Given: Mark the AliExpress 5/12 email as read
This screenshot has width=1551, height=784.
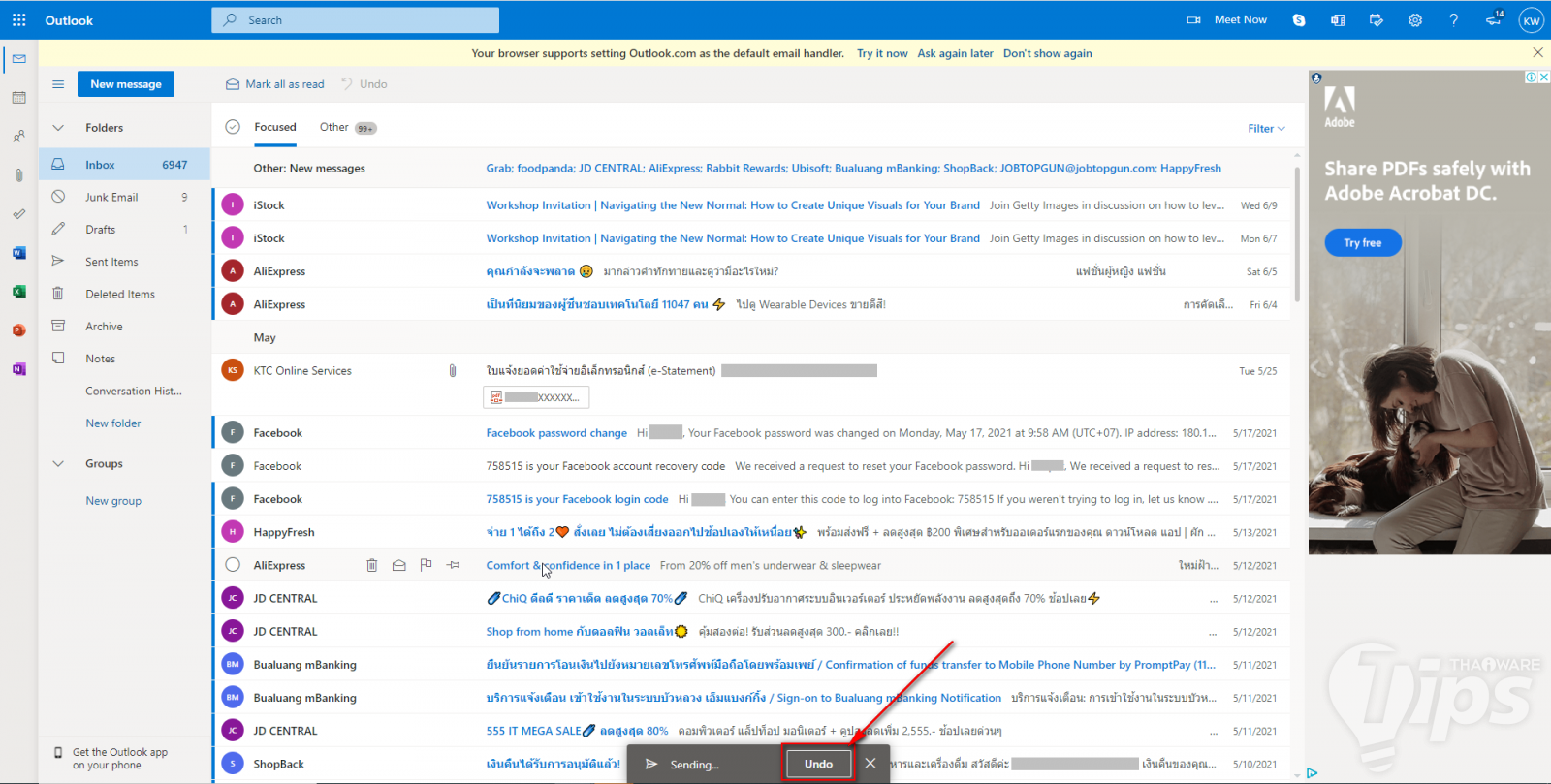Looking at the screenshot, I should point(398,565).
